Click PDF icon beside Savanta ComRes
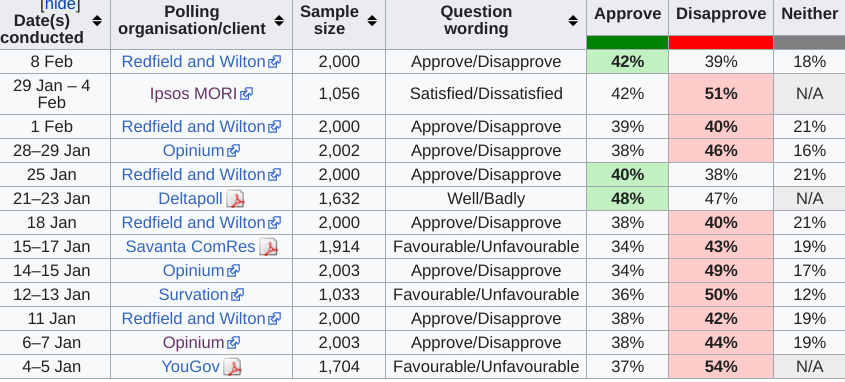The width and height of the screenshot is (845, 382). coord(268,247)
